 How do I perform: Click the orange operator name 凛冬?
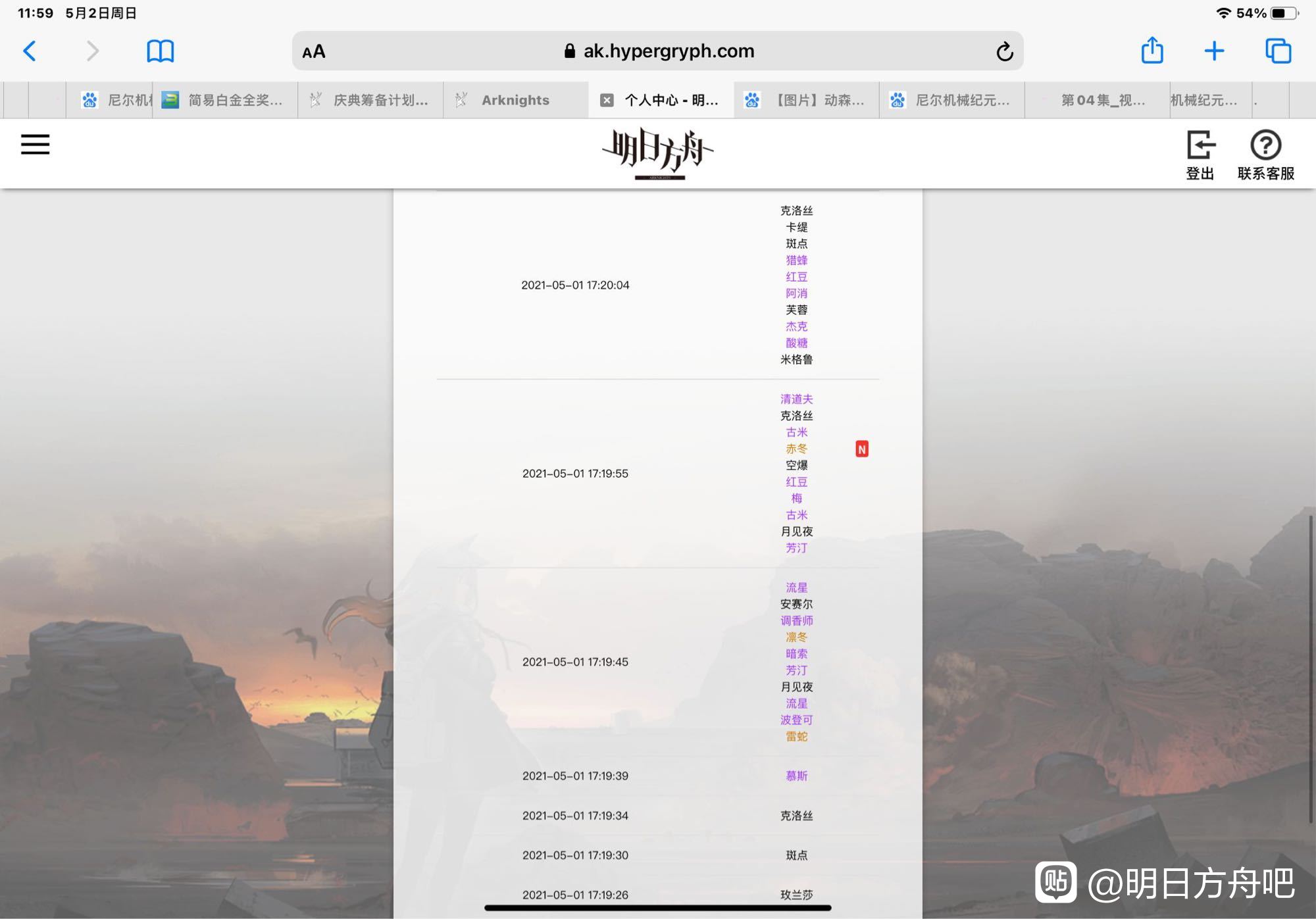[x=796, y=637]
